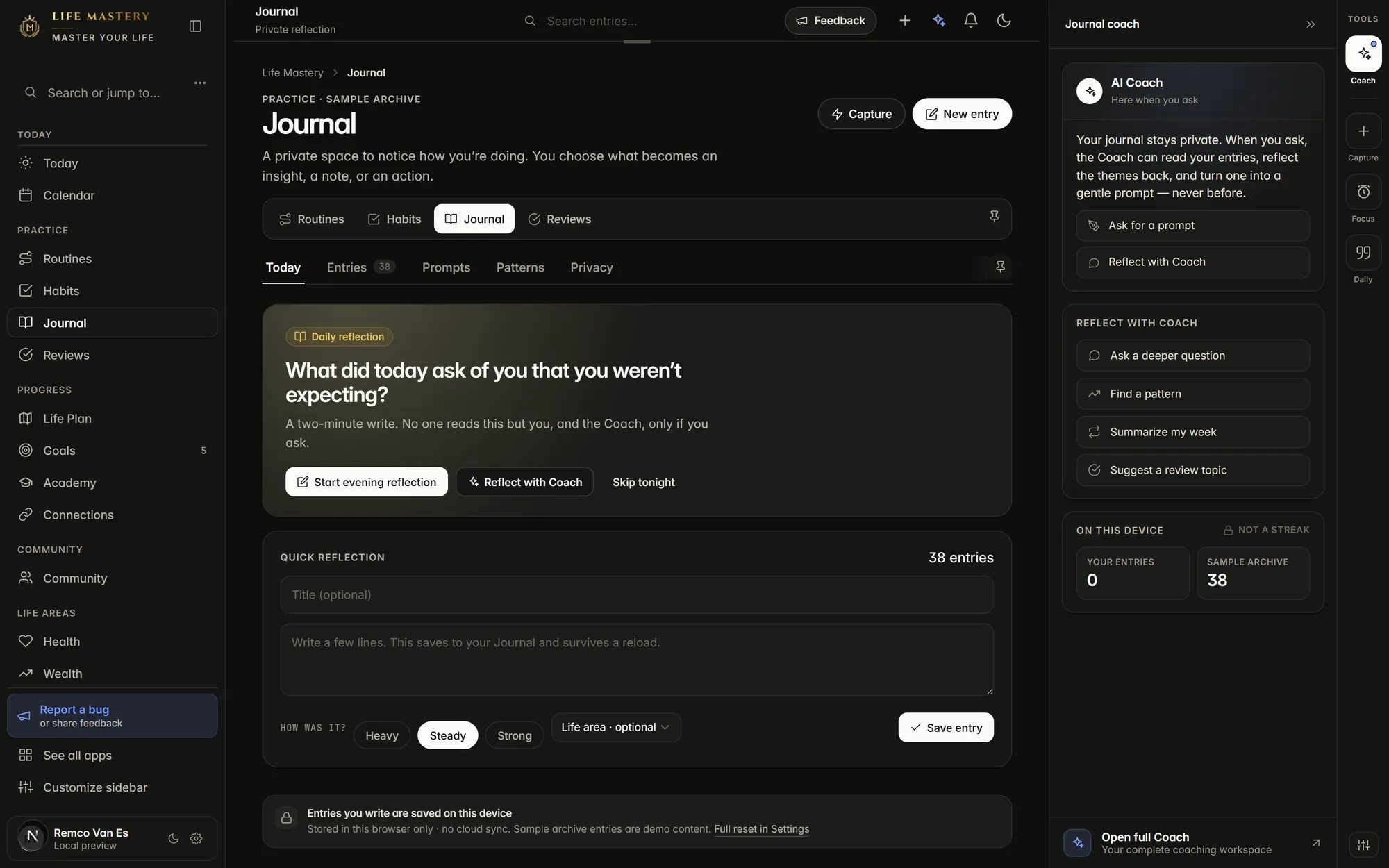
Task: Pin the practice tabs bar
Action: [x=994, y=217]
